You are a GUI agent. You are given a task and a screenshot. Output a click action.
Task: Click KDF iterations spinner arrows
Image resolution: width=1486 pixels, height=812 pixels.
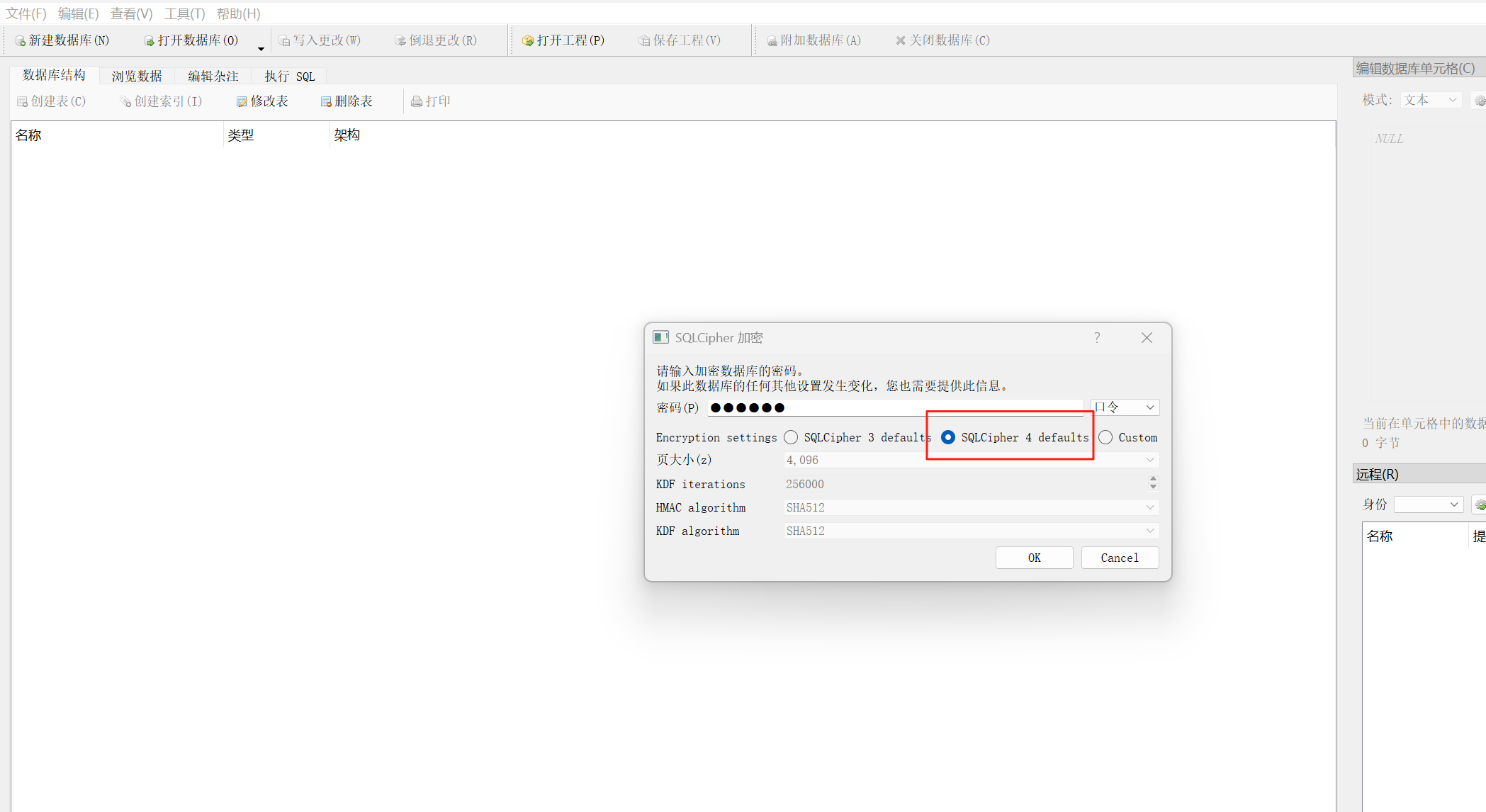click(1153, 483)
